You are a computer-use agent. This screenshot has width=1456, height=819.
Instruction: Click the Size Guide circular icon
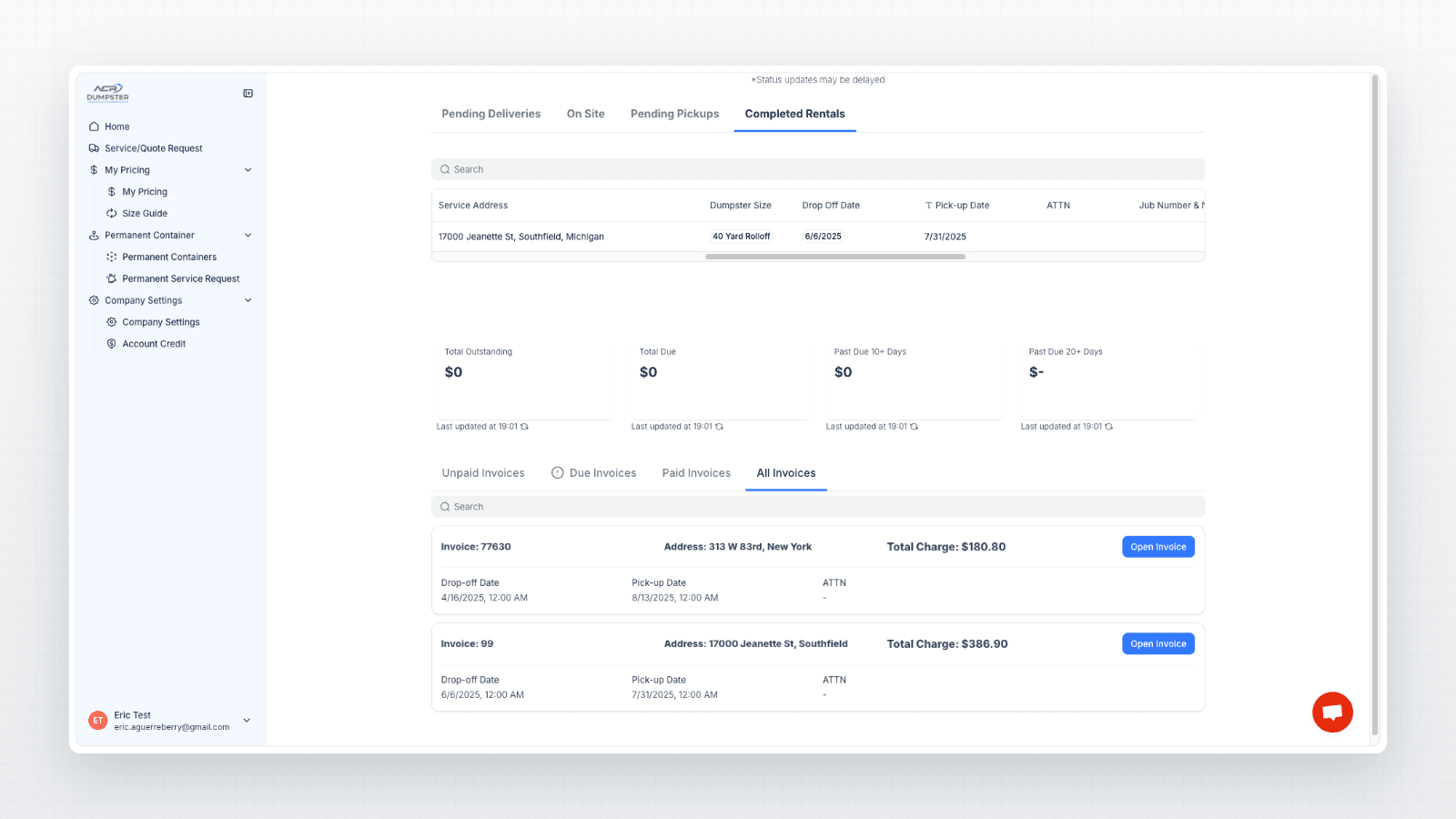coord(111,213)
